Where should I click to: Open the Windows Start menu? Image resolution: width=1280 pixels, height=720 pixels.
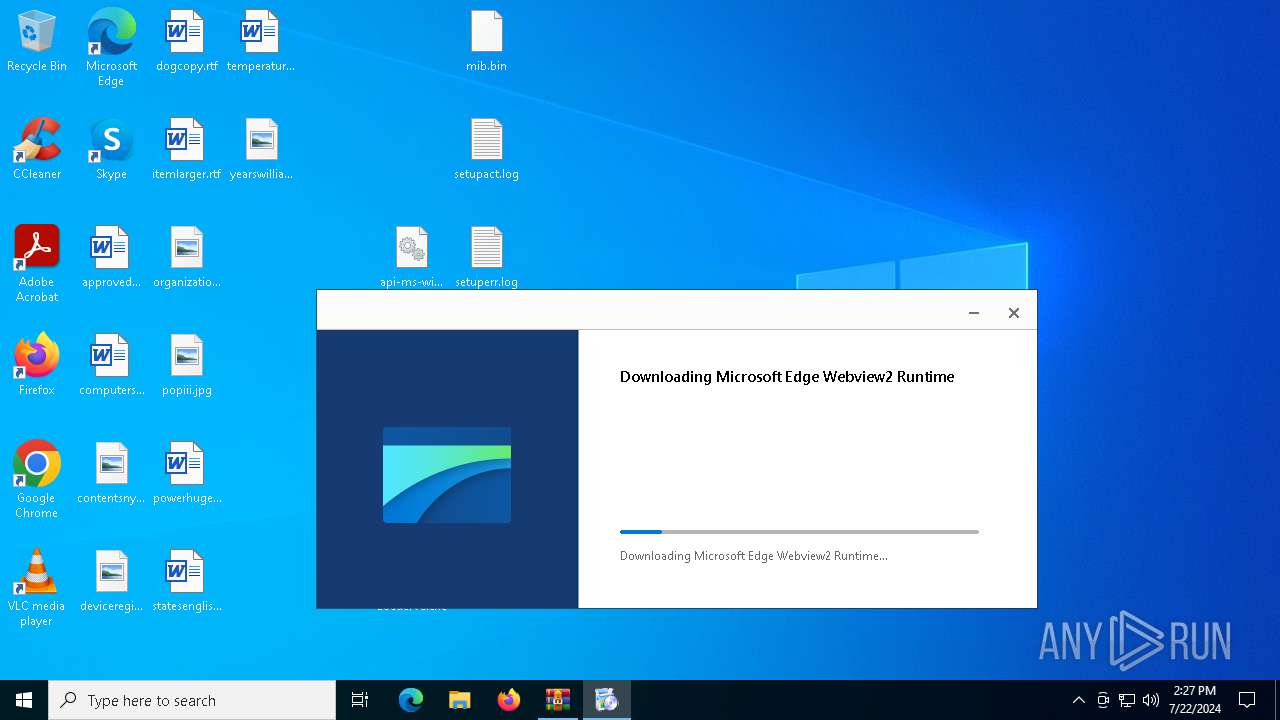click(x=24, y=700)
